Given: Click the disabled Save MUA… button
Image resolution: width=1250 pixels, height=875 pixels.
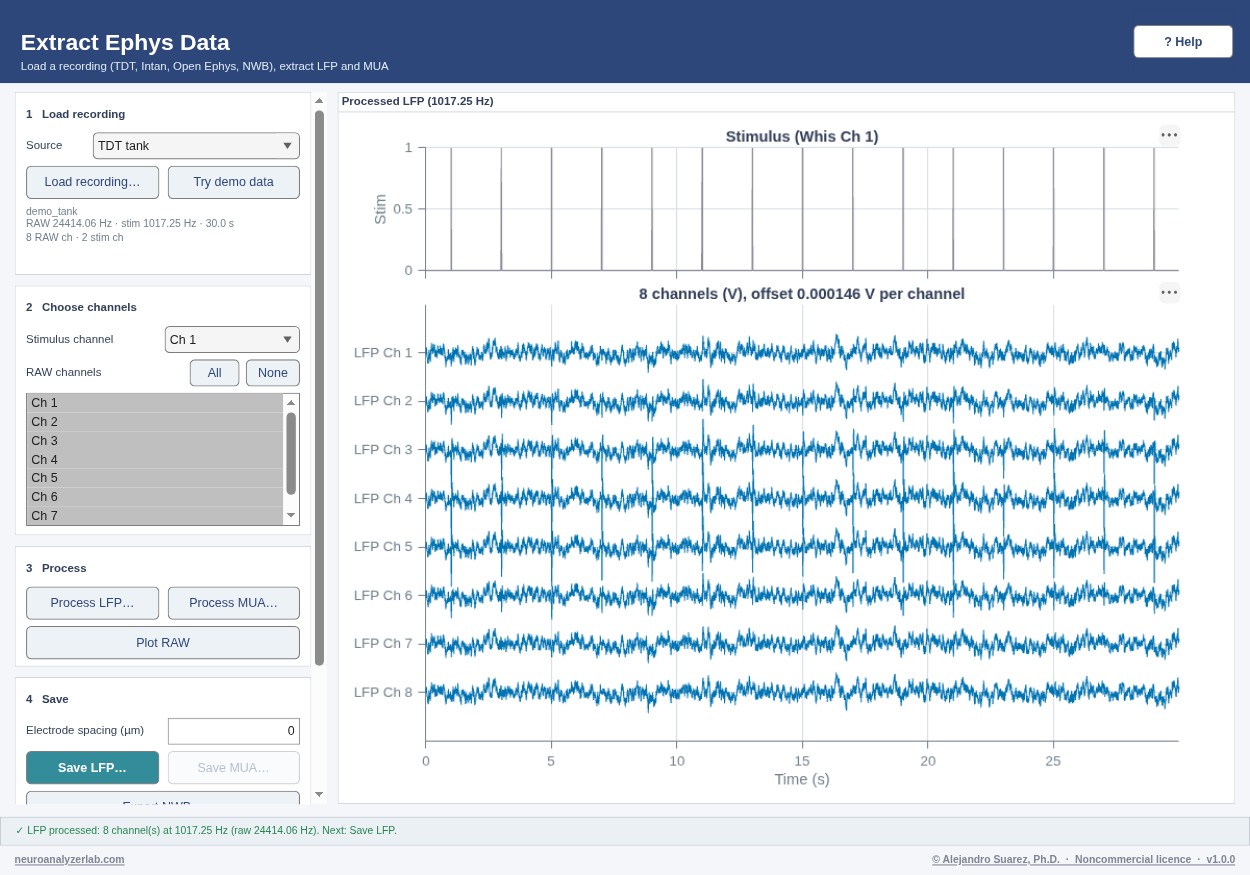Looking at the screenshot, I should pyautogui.click(x=234, y=768).
